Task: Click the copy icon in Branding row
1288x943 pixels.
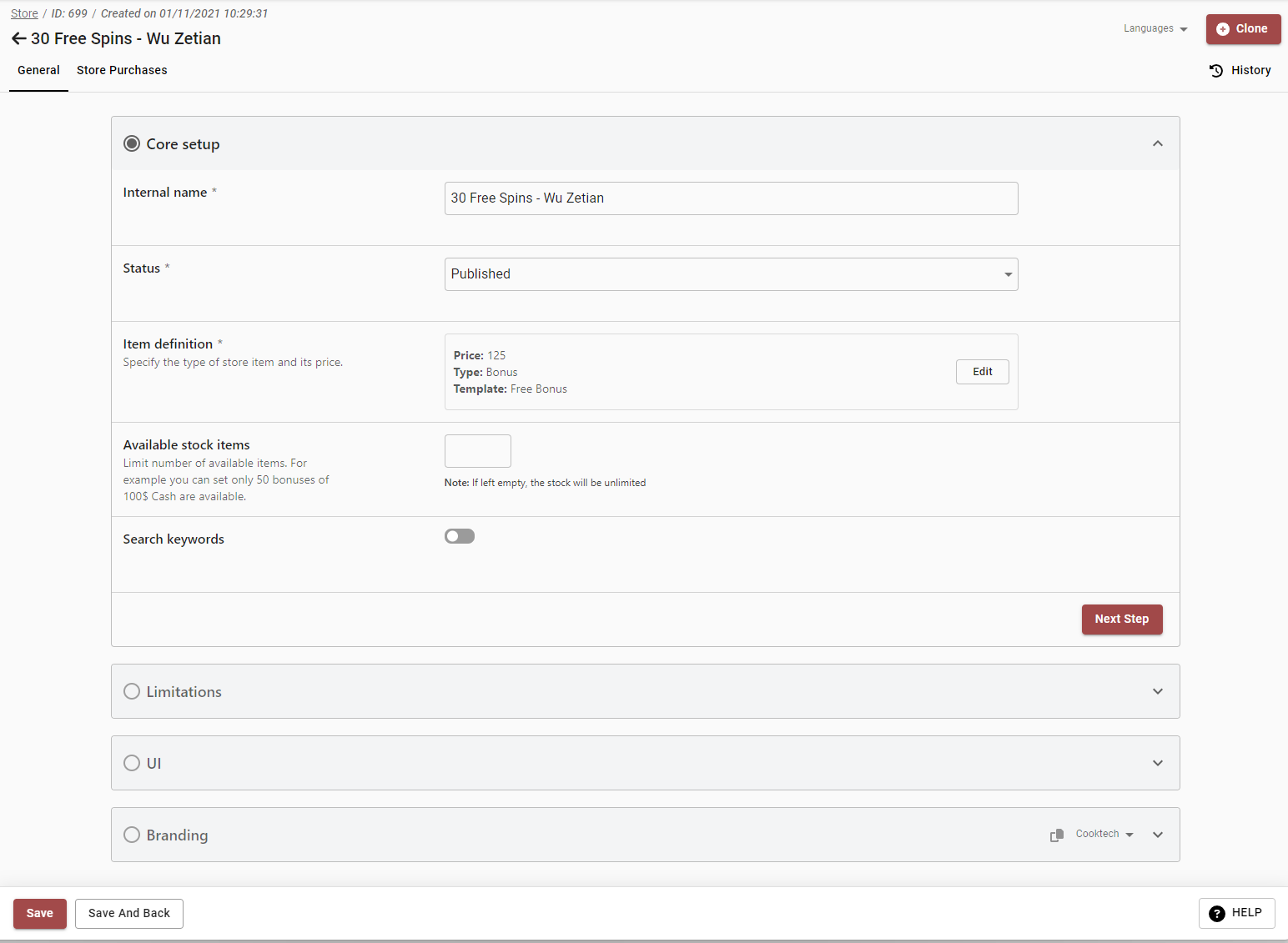Action: tap(1057, 835)
